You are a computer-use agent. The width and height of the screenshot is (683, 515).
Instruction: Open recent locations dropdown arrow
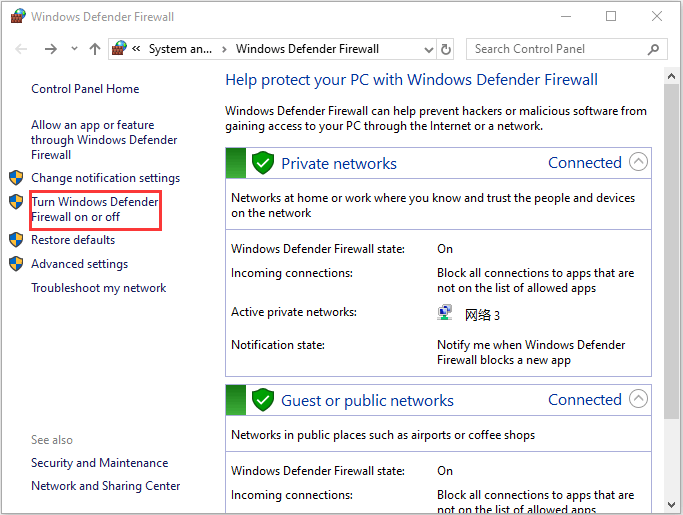coord(74,48)
